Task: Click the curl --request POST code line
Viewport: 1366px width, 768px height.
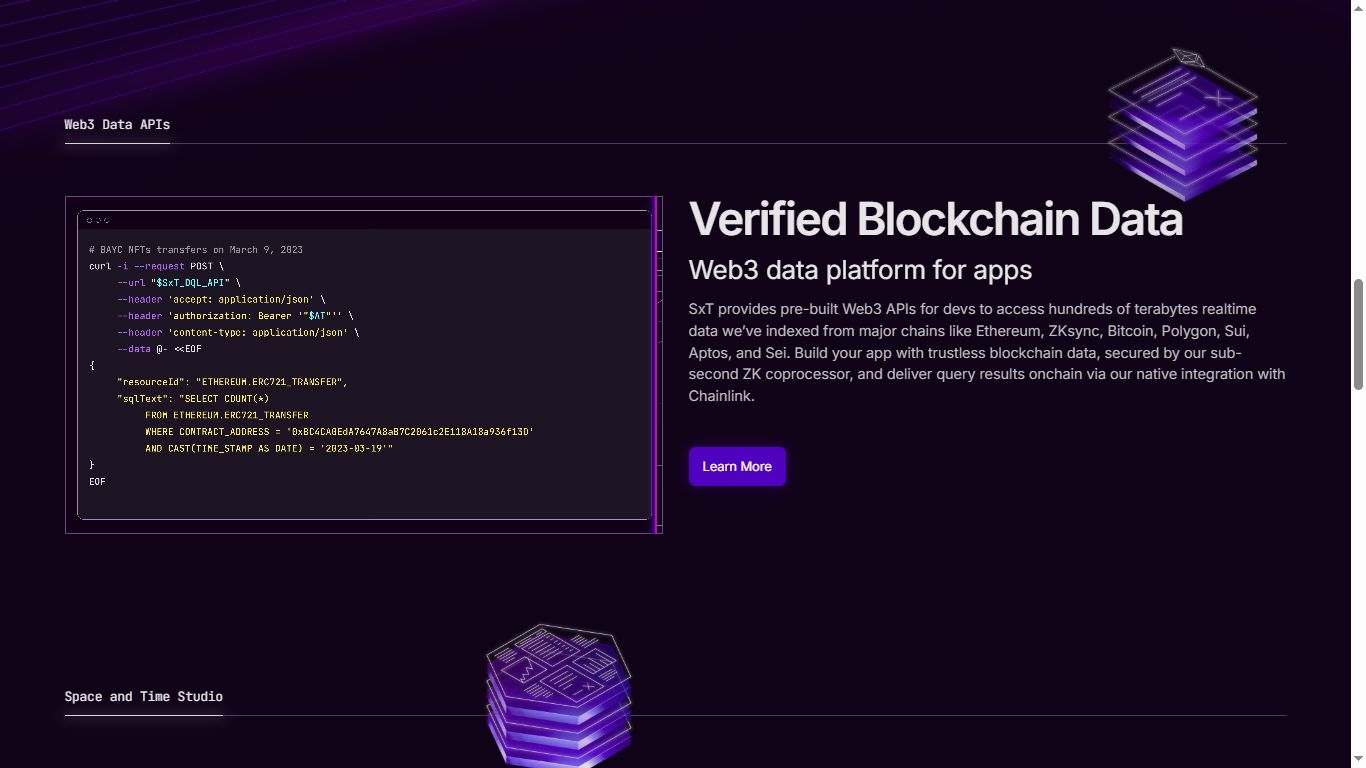Action: pyautogui.click(x=156, y=267)
